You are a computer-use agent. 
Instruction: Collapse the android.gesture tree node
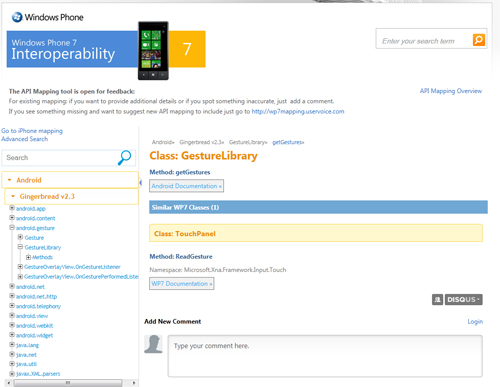12,228
